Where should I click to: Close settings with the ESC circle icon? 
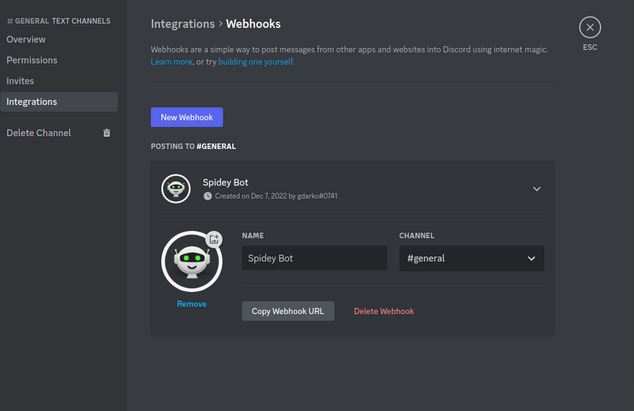click(x=590, y=28)
